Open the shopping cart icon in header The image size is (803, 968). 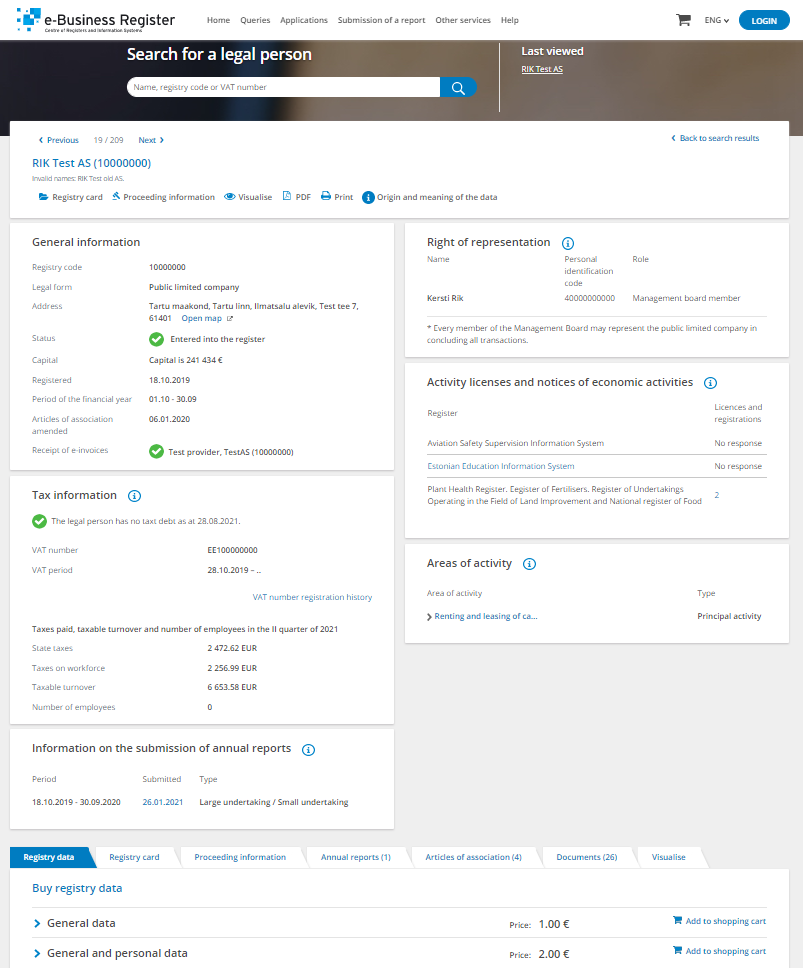683,20
